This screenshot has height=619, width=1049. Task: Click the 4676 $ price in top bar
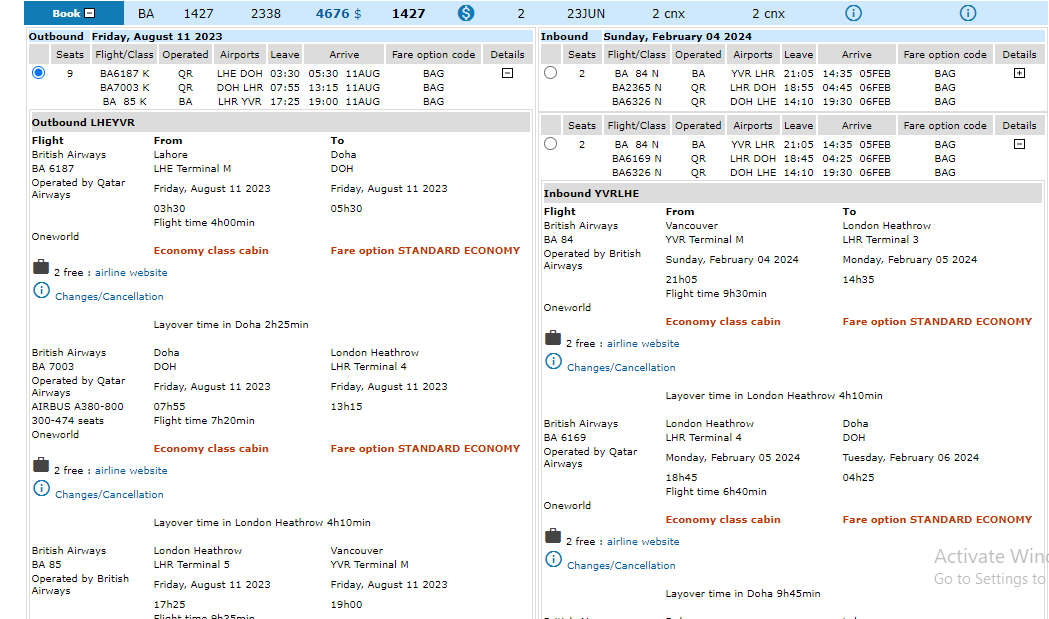tap(338, 13)
